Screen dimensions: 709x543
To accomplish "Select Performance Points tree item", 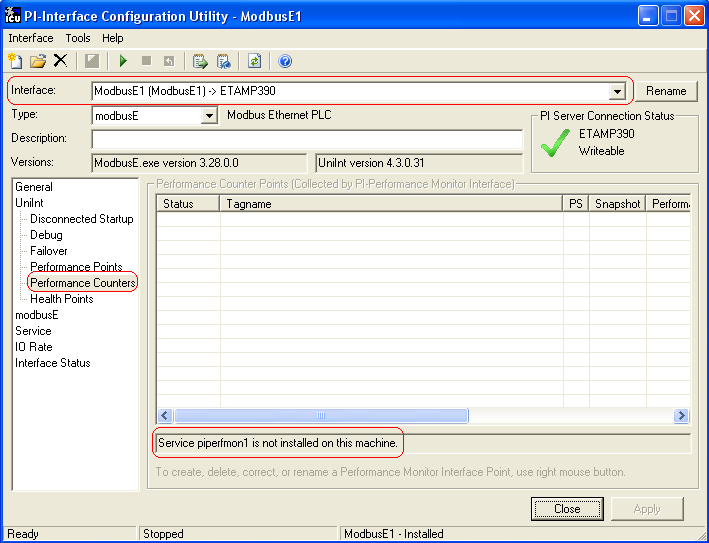I will tap(76, 267).
